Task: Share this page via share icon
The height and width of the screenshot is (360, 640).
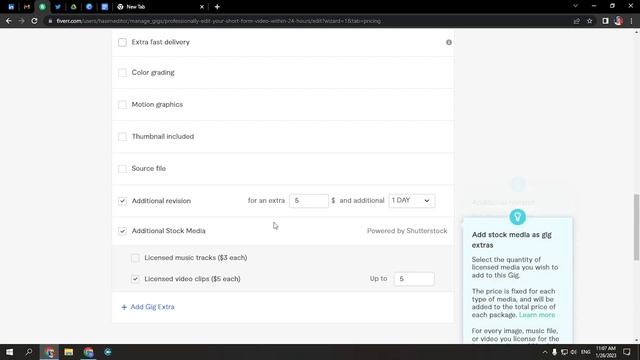Action: point(576,21)
